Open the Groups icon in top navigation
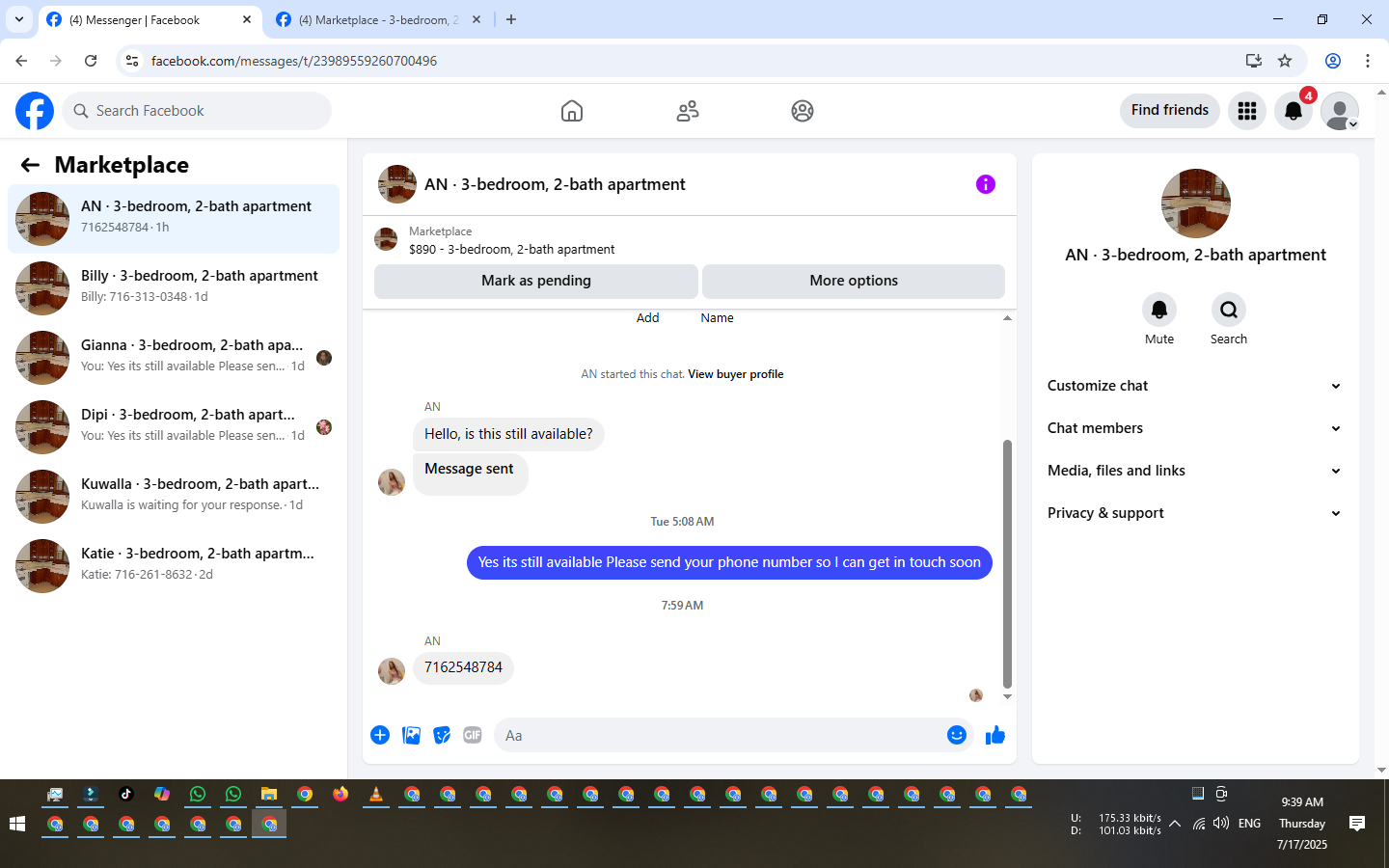This screenshot has height=868, width=1389. click(x=803, y=111)
